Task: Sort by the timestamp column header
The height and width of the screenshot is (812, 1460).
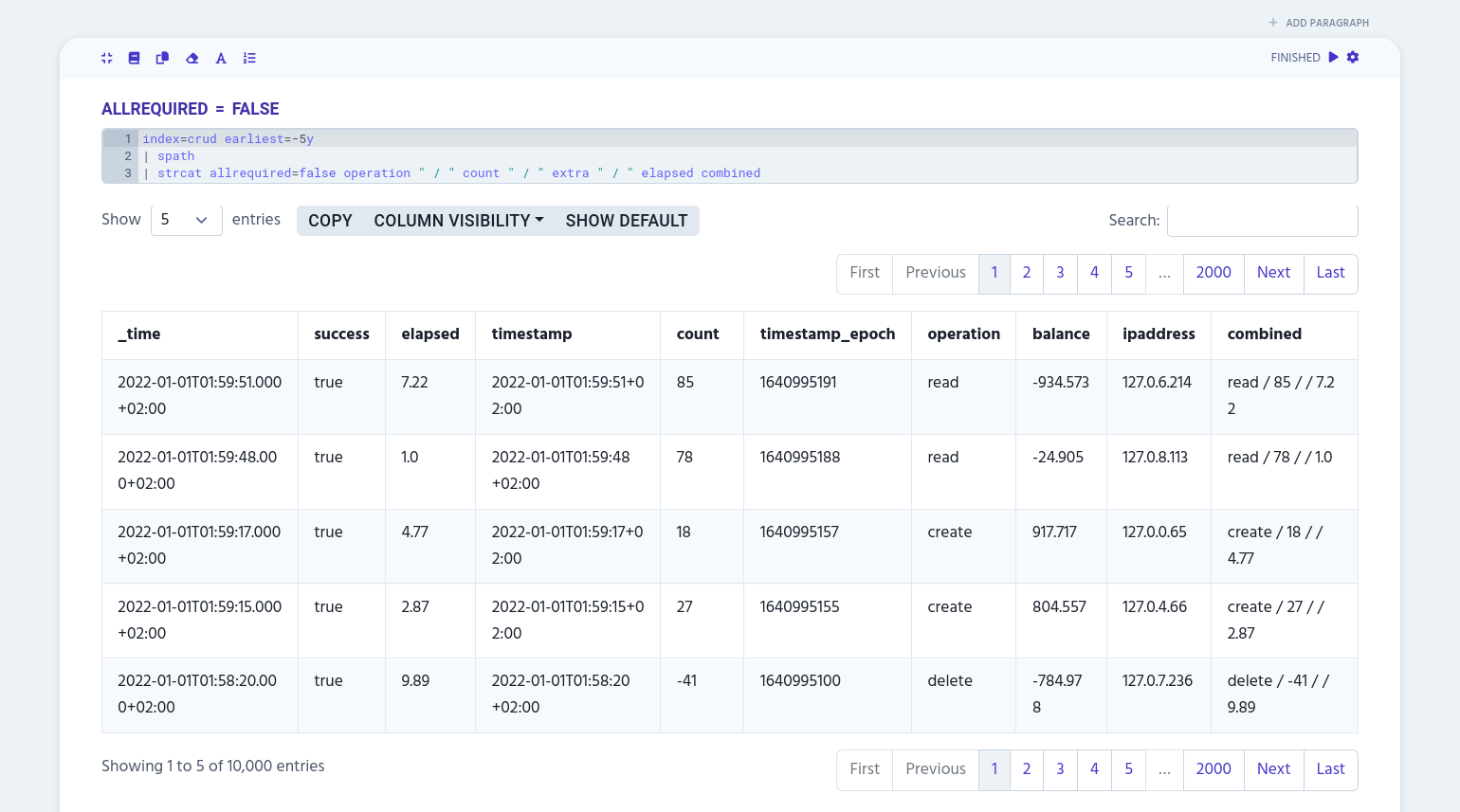Action: click(x=568, y=335)
